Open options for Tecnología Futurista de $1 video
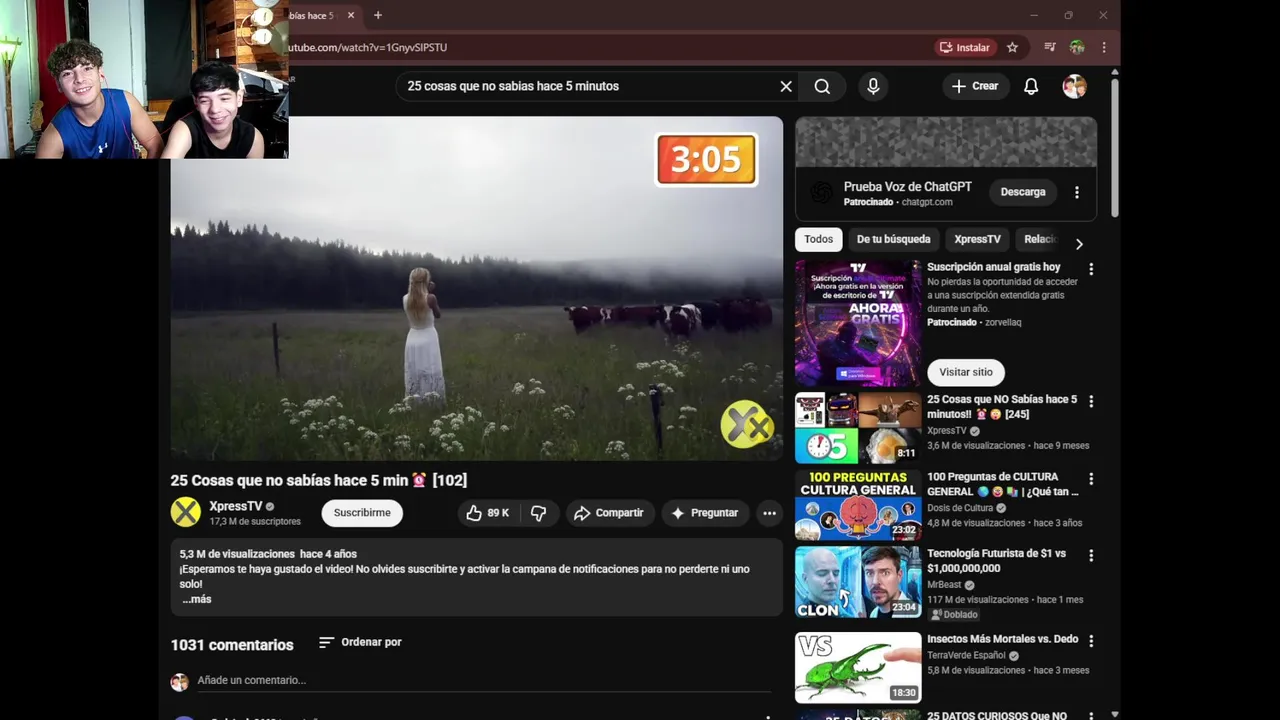The width and height of the screenshot is (1280, 720). [x=1091, y=555]
